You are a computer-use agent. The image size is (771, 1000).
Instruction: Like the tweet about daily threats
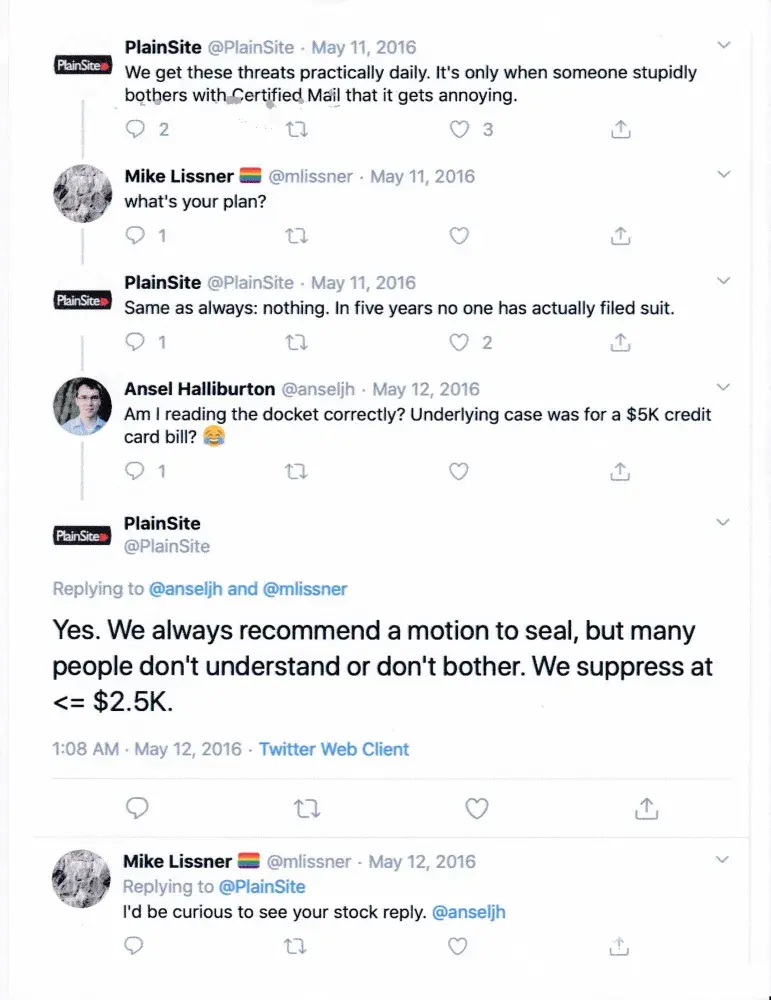tap(459, 129)
